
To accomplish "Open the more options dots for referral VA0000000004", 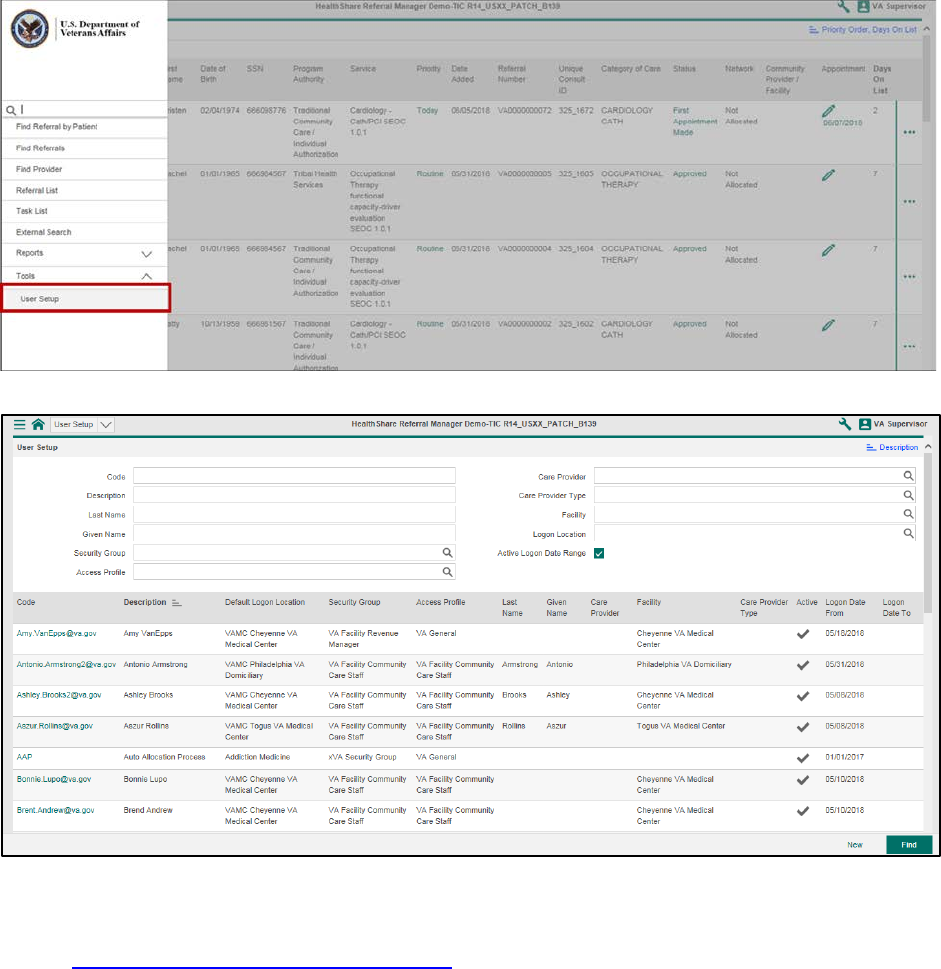I will (909, 276).
